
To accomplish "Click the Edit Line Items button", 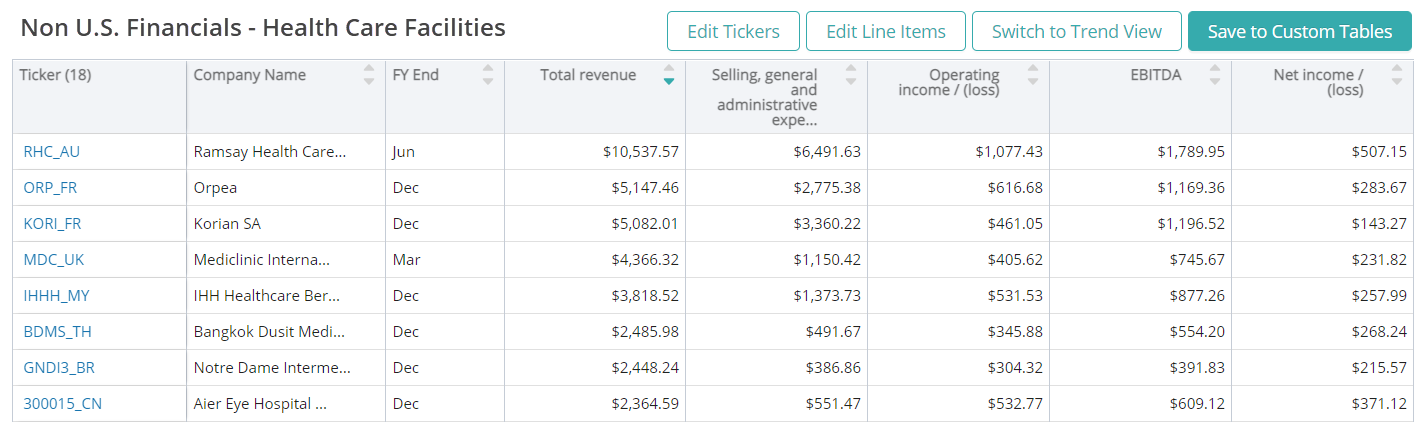I will click(885, 31).
